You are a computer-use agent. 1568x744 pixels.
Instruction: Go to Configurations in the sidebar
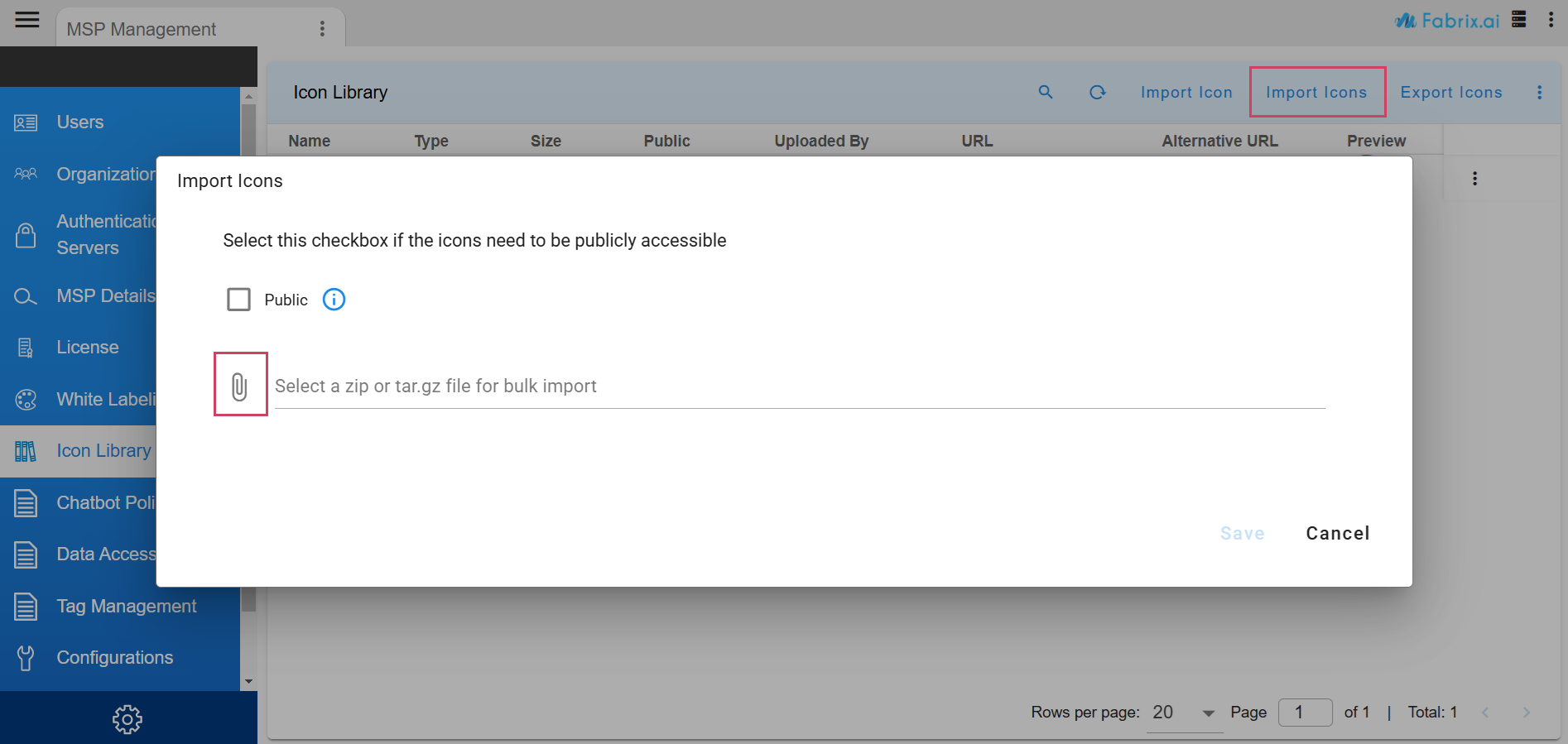[x=114, y=657]
